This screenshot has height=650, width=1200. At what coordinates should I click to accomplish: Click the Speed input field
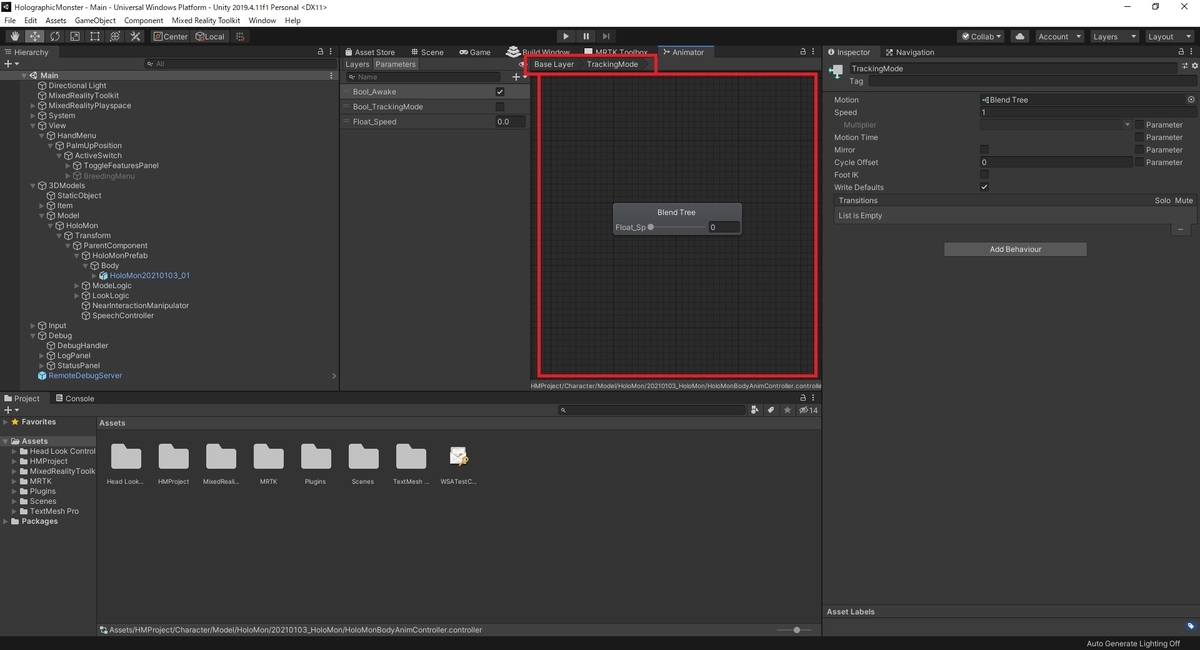[x=1087, y=112]
